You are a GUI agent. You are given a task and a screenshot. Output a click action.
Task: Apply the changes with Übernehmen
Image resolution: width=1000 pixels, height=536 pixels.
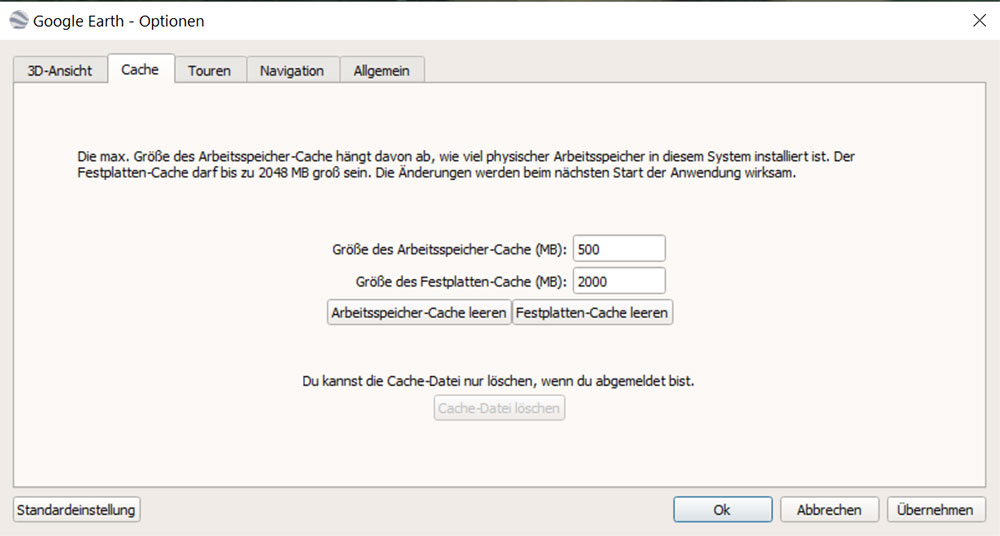[x=935, y=510]
